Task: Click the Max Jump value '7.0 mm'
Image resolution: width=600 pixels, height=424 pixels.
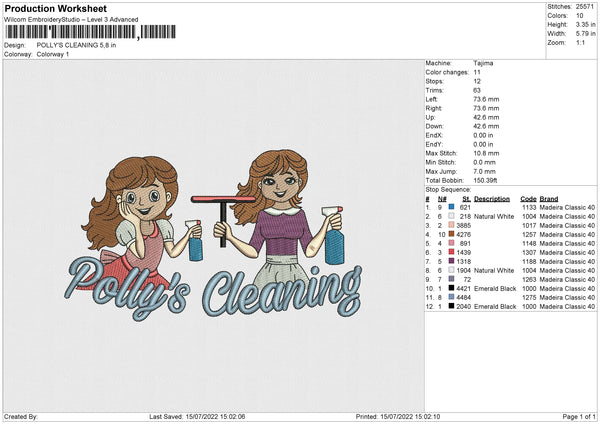Action: [x=485, y=171]
